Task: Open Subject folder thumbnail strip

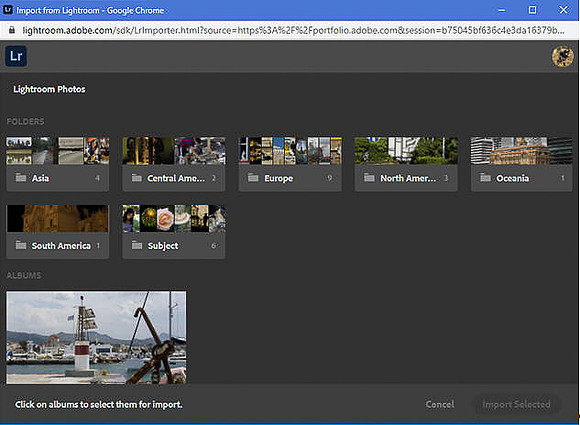Action: tap(174, 219)
